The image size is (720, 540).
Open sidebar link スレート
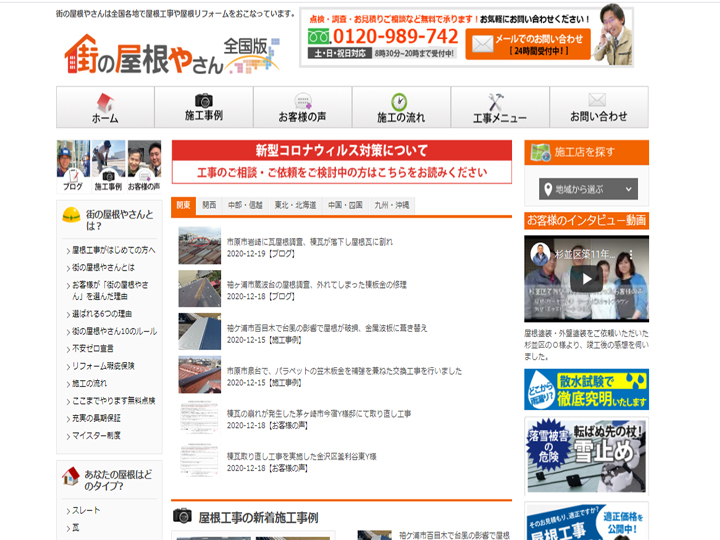(86, 511)
